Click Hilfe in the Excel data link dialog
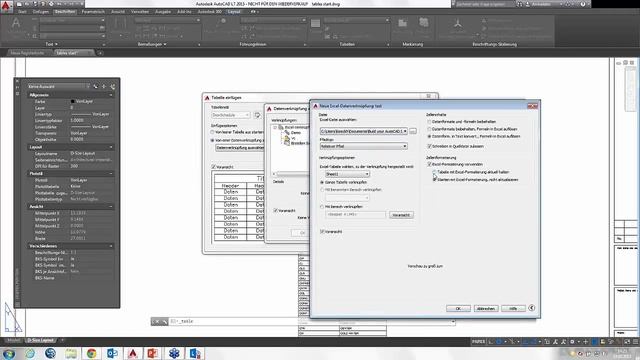The width and height of the screenshot is (640, 360). 513,309
